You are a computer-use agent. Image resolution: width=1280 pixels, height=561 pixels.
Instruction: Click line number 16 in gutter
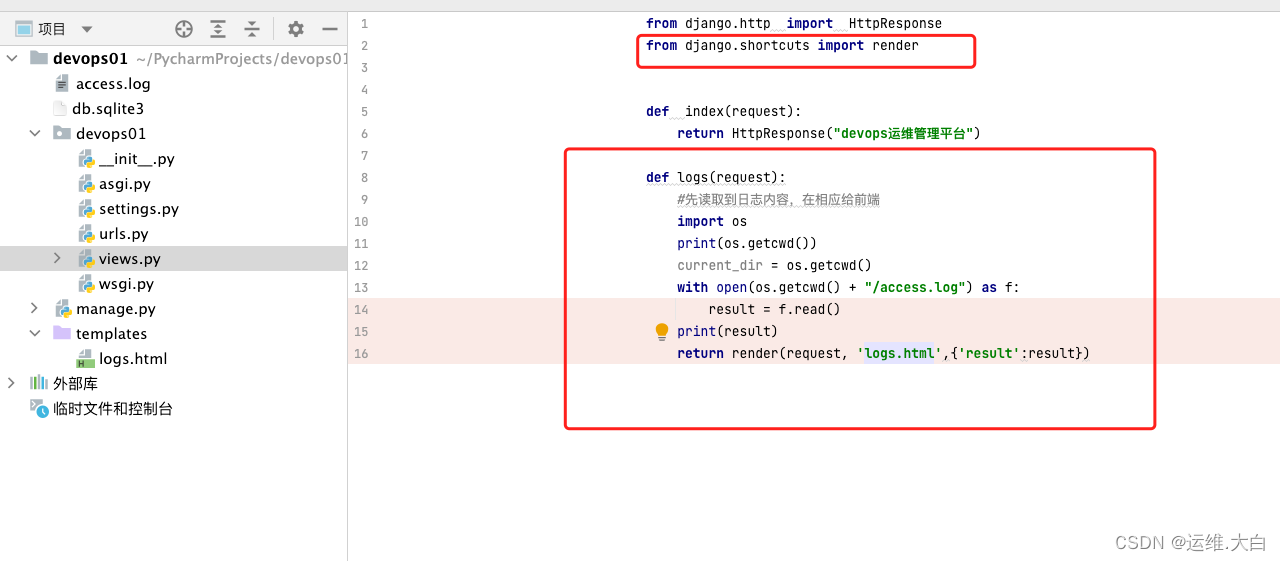point(361,353)
